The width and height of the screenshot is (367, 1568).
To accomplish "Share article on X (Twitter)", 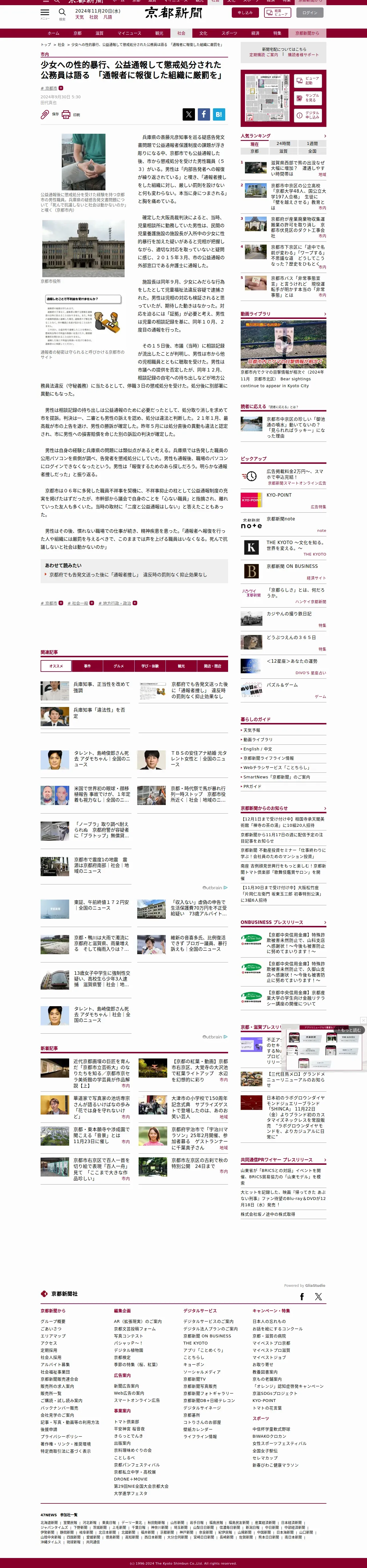I will [x=189, y=114].
